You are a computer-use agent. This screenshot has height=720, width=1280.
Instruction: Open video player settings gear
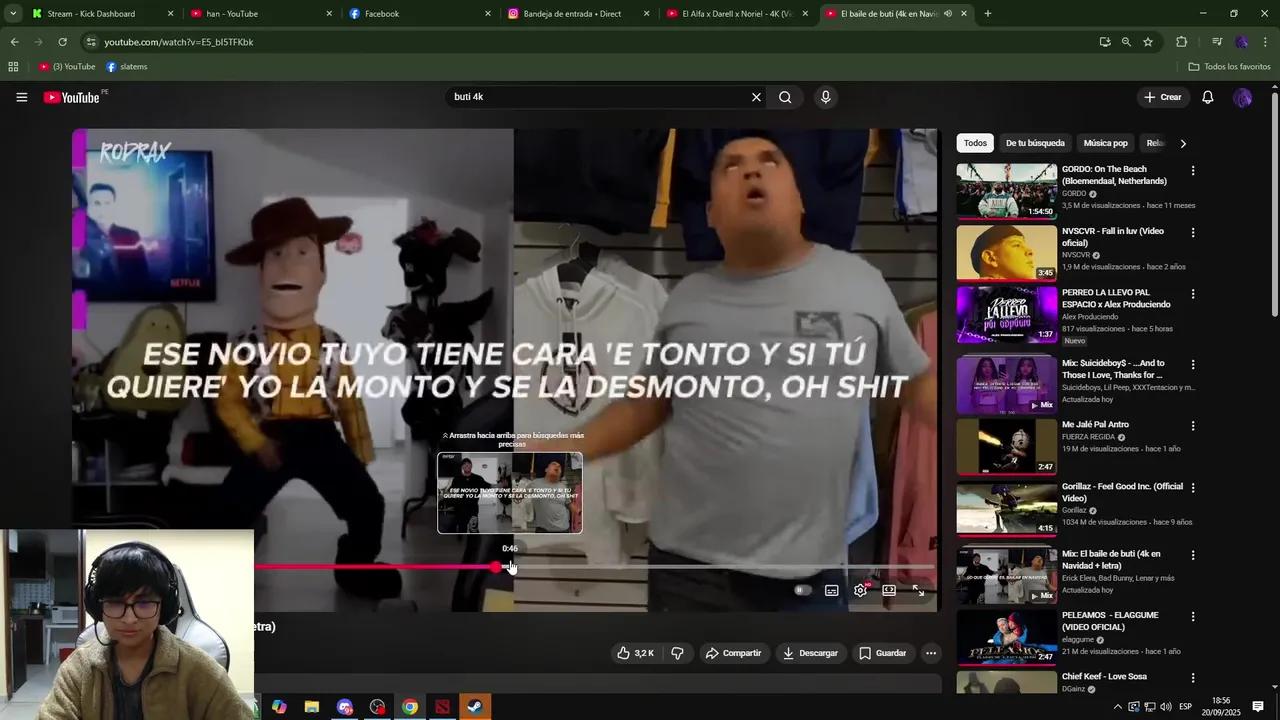tap(860, 590)
